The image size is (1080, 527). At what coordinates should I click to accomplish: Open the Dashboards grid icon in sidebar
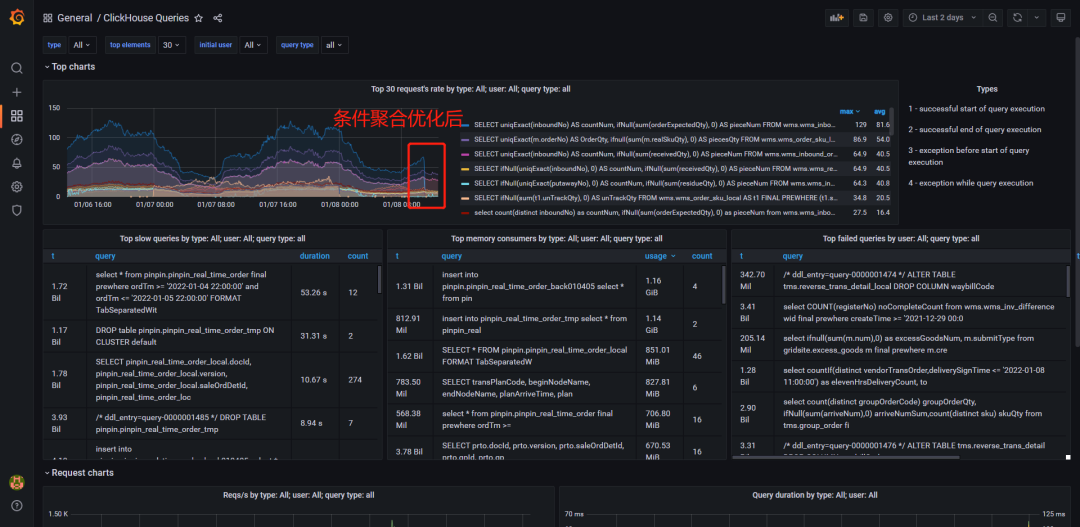pos(17,116)
